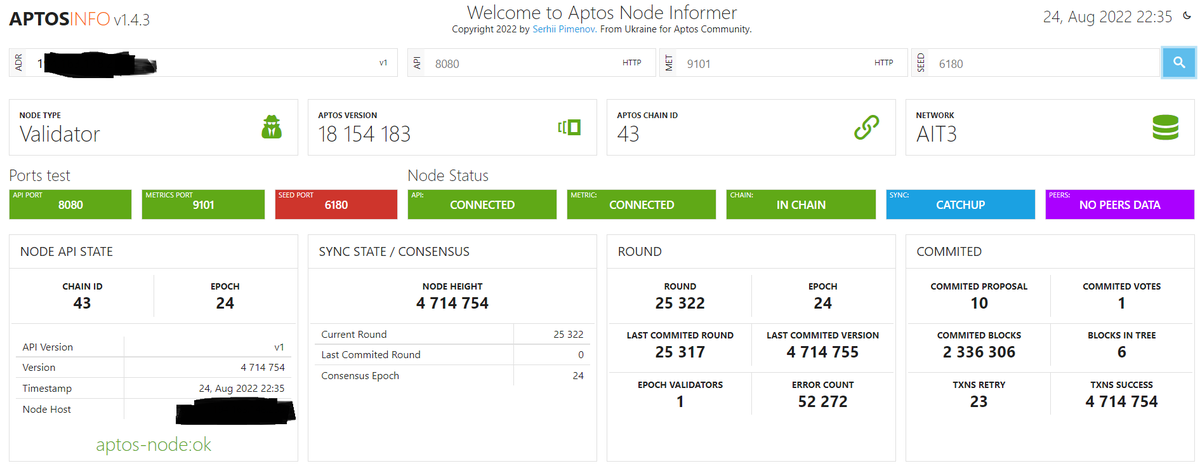Click the NODE API STATE panel heading

pos(69,251)
